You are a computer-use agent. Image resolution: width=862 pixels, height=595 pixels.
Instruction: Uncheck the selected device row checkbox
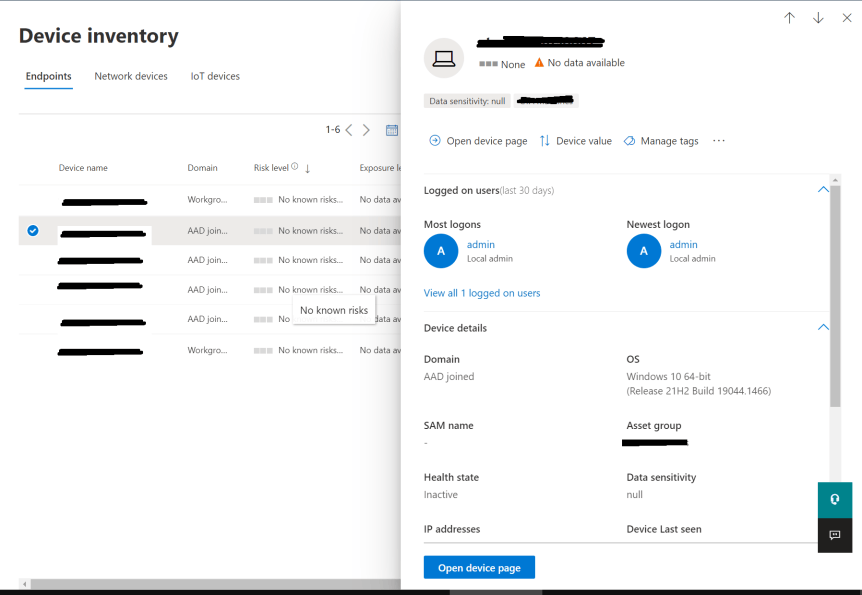coord(33,230)
